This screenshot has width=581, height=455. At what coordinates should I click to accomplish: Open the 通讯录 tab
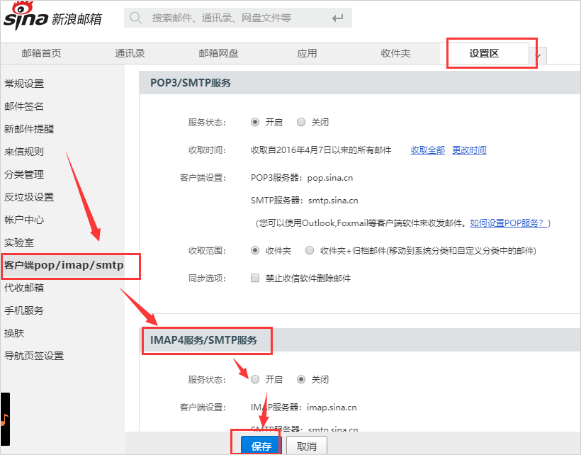[130, 53]
